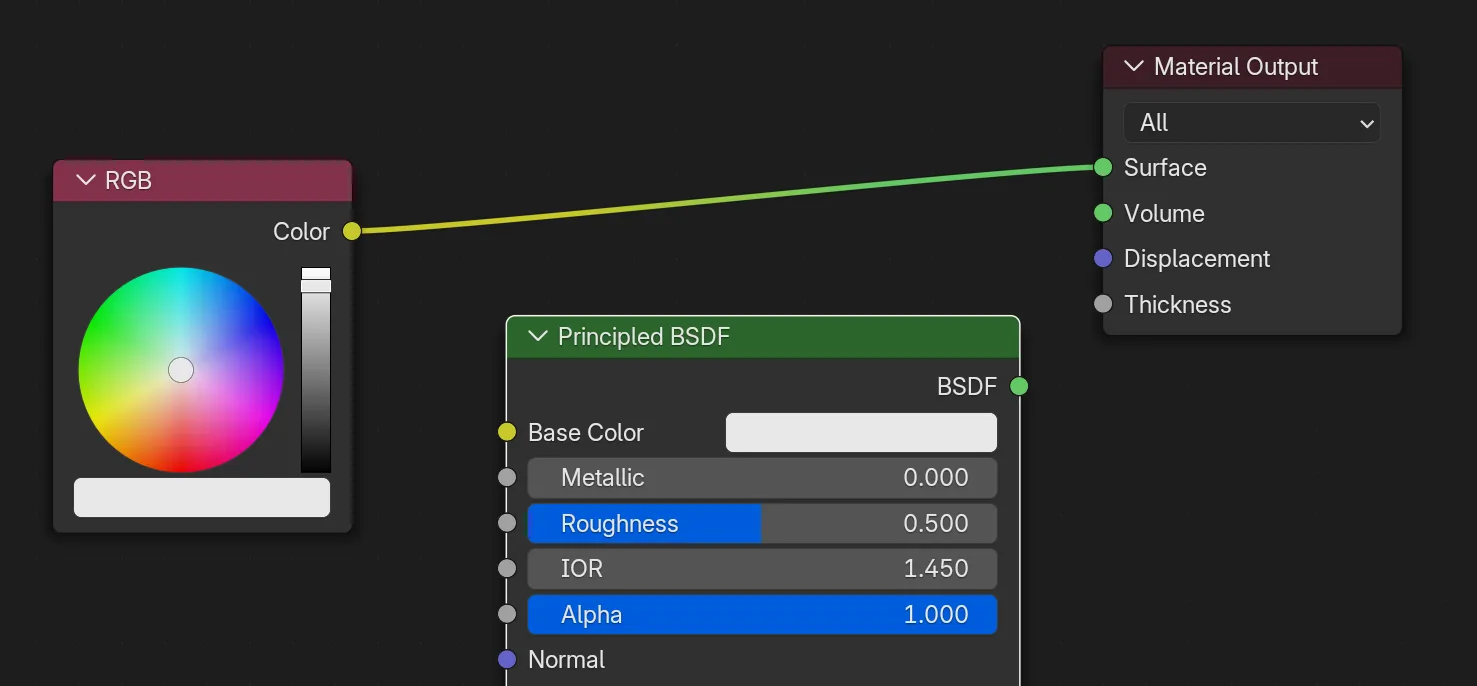
Task: Open the All output target dropdown on Material Output
Action: click(1251, 122)
